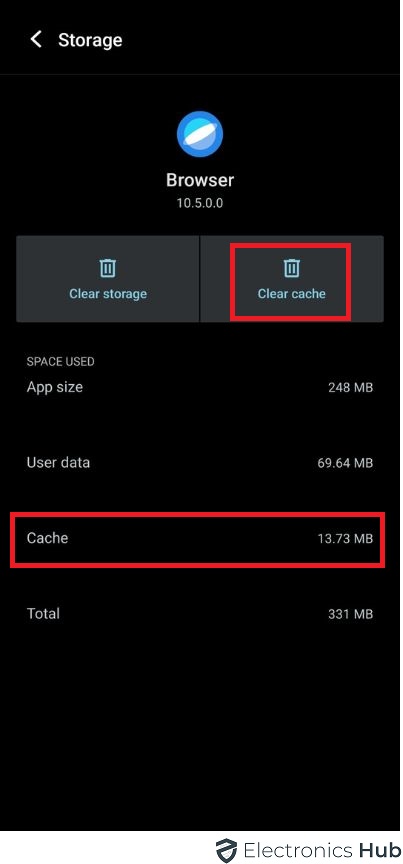Click the 248 MB app size value
This screenshot has height=864, width=403.
point(351,387)
